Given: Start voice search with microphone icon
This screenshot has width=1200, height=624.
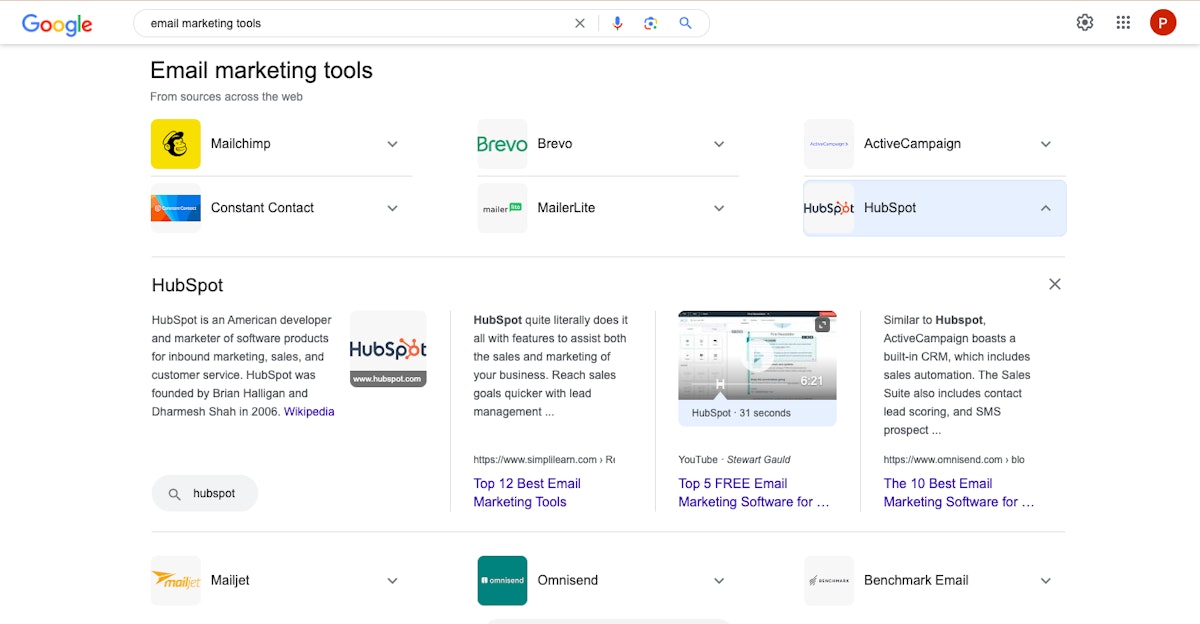Looking at the screenshot, I should click(617, 23).
